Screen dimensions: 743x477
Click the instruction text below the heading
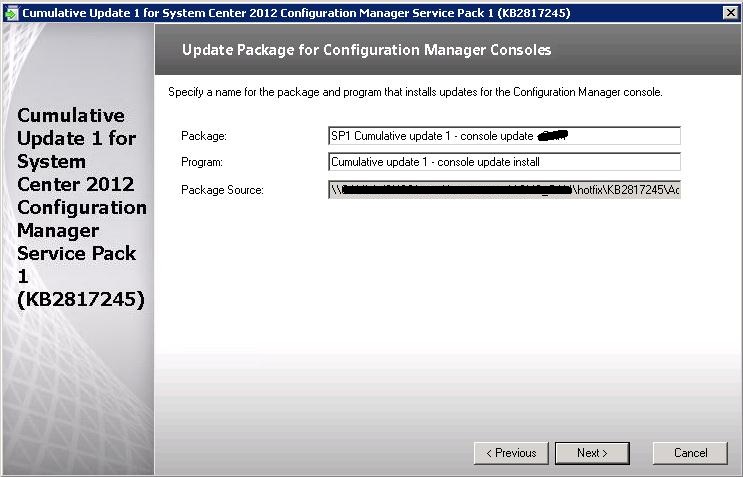point(415,92)
